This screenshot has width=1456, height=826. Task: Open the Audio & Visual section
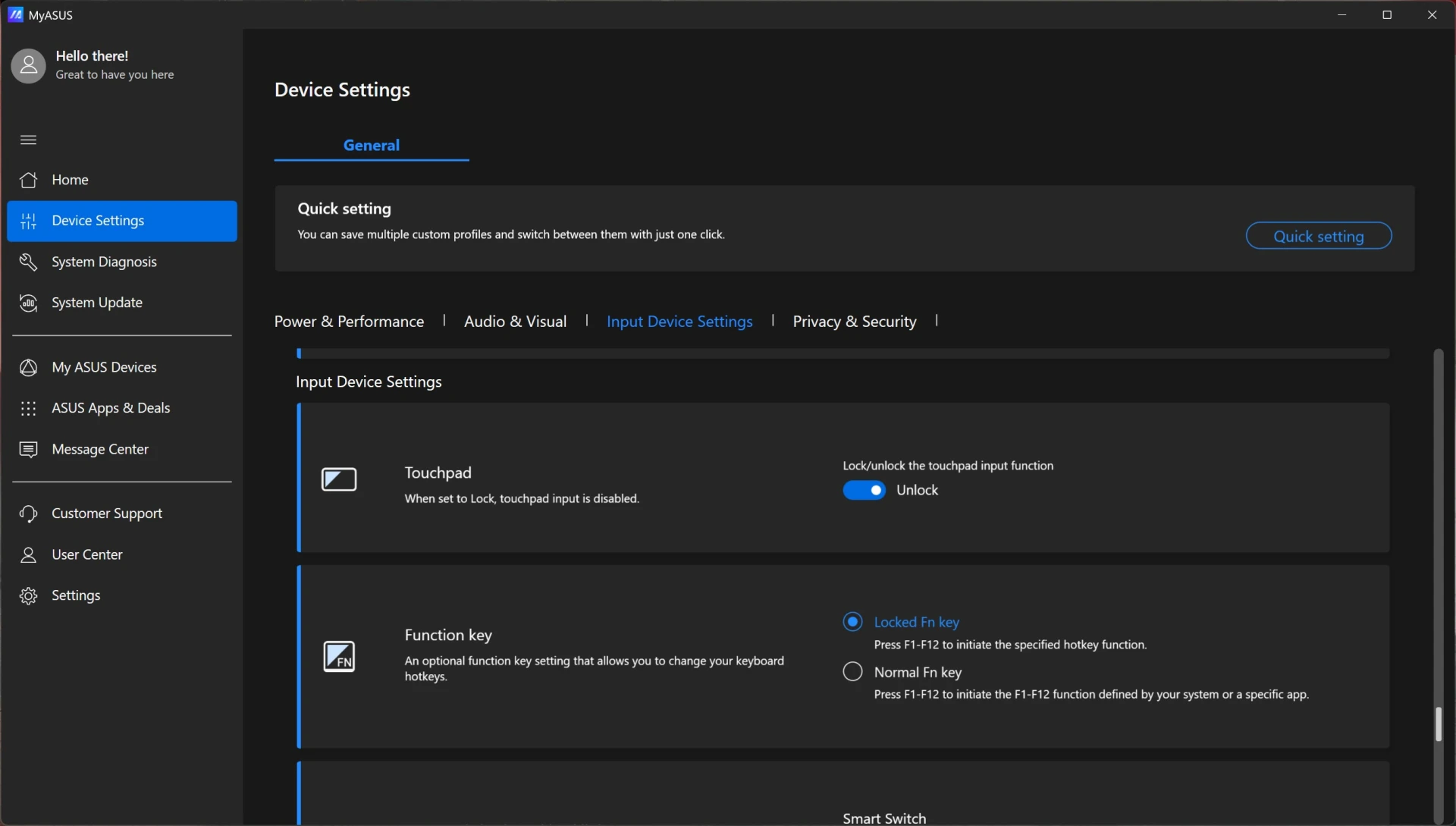[x=515, y=321]
